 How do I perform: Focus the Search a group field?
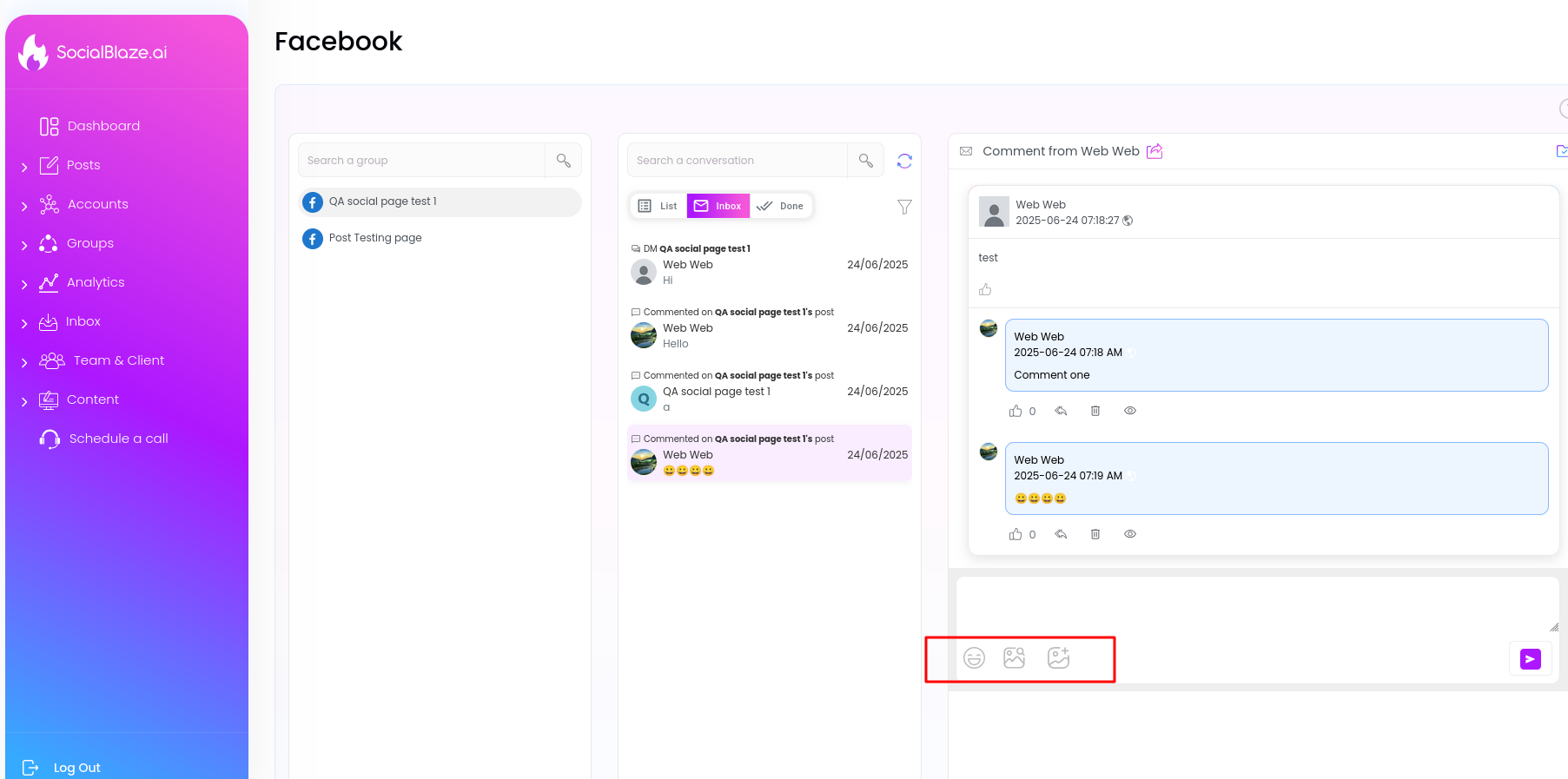point(422,161)
